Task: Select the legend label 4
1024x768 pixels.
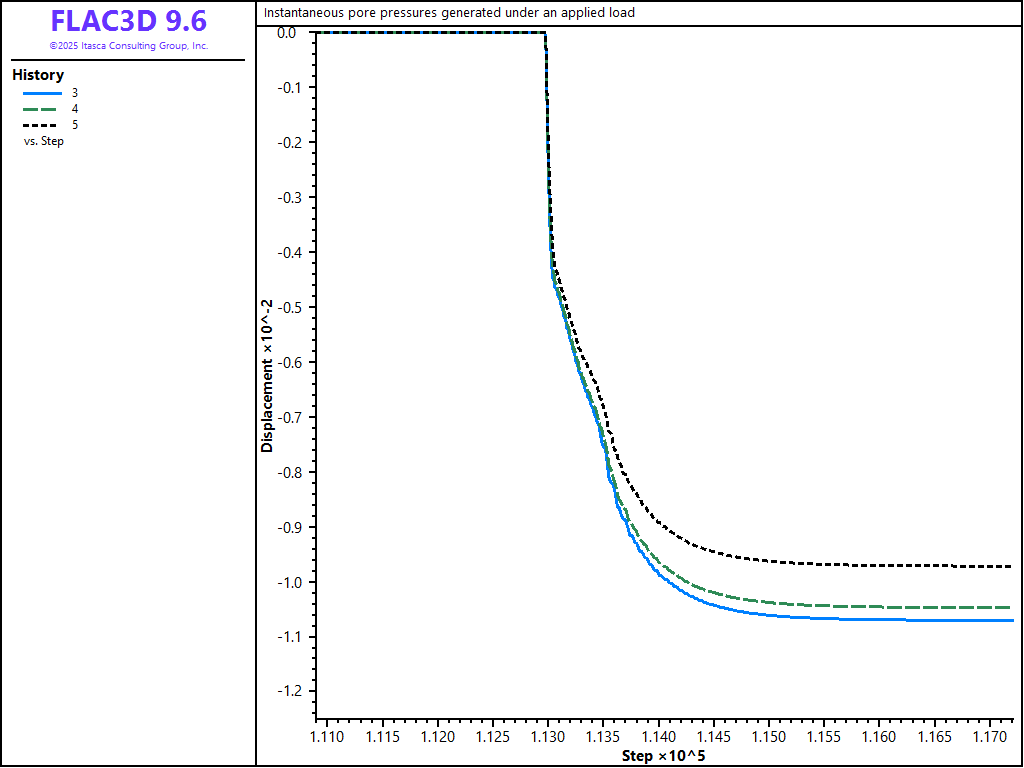Action: (x=75, y=109)
